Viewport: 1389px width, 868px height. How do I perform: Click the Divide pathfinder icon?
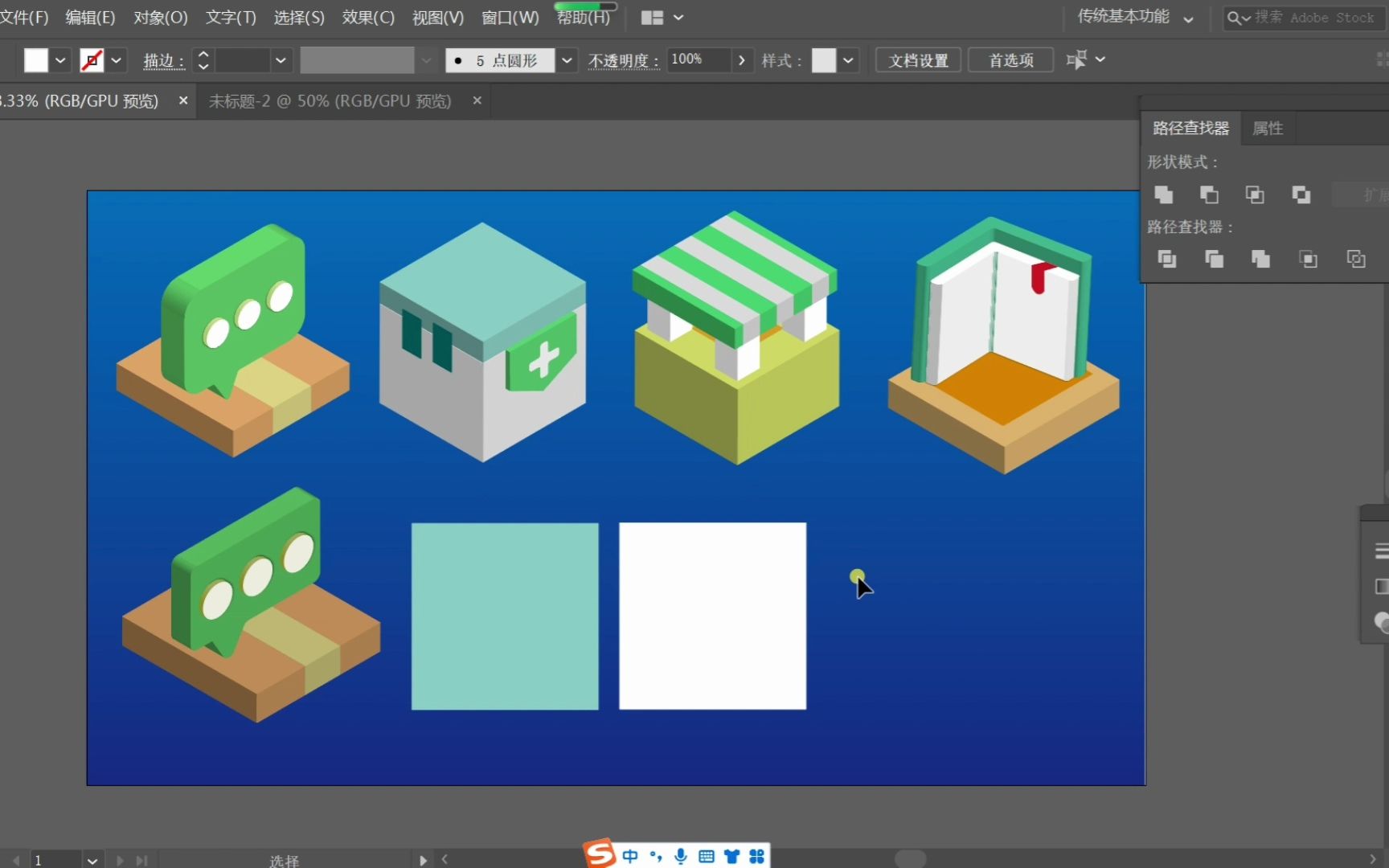tap(1166, 259)
